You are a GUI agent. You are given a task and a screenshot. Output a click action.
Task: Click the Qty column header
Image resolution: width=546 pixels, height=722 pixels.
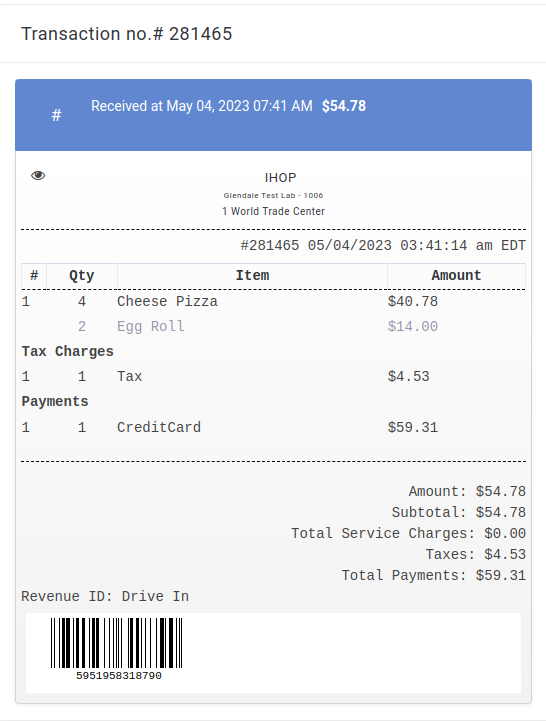pos(82,276)
